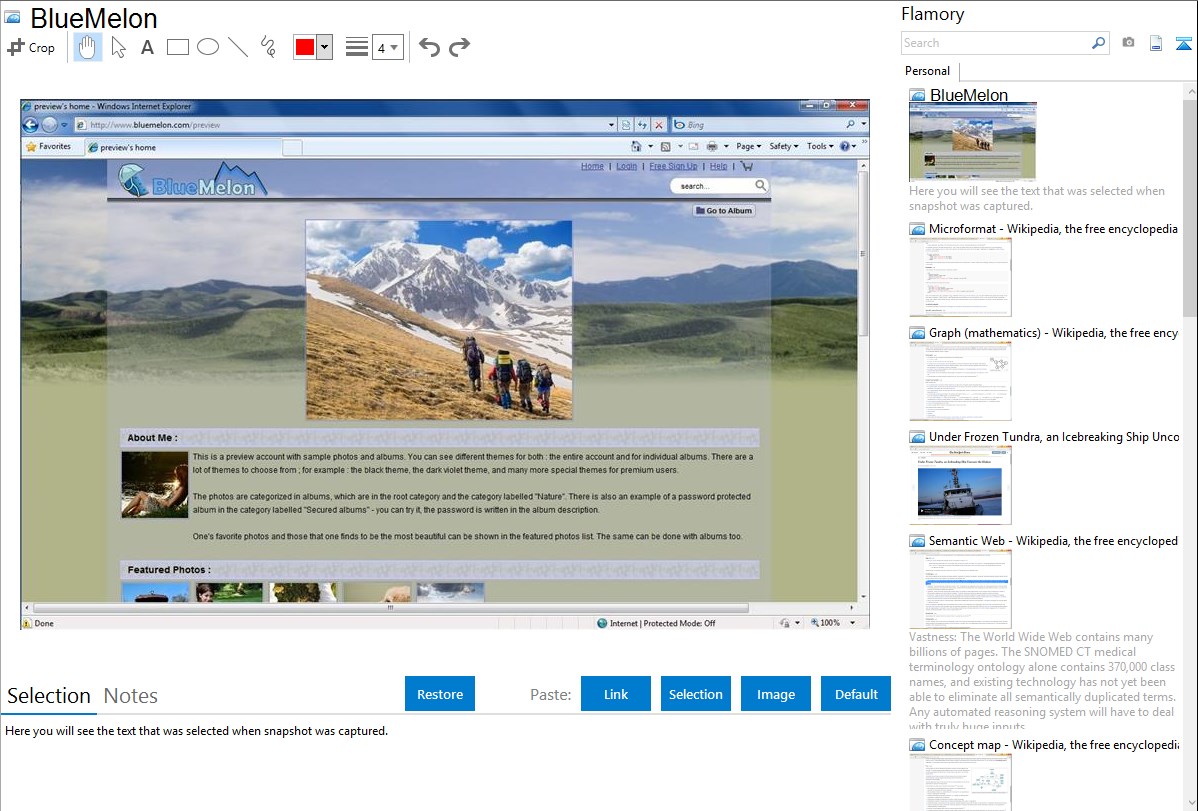
Task: Click the Microformat - Wikipedia title text
Action: point(1053,229)
